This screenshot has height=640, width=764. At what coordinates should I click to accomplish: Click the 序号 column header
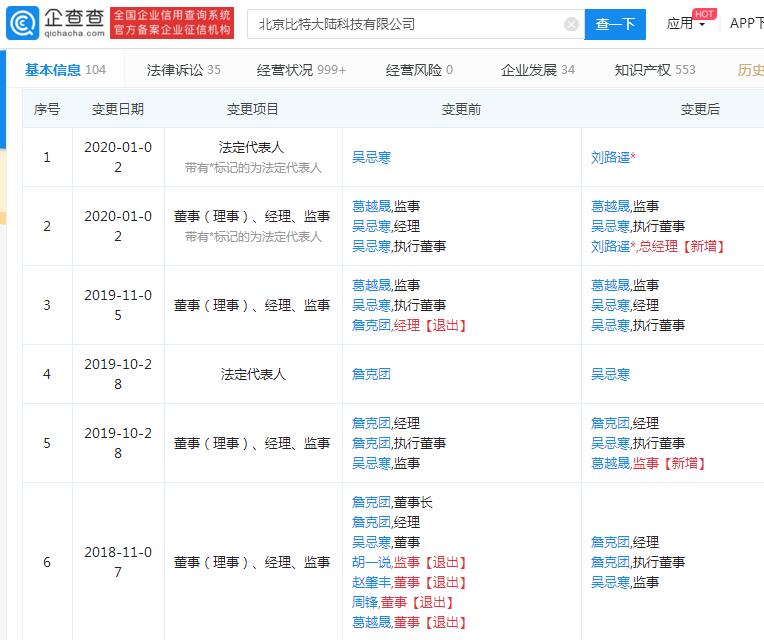click(x=47, y=109)
